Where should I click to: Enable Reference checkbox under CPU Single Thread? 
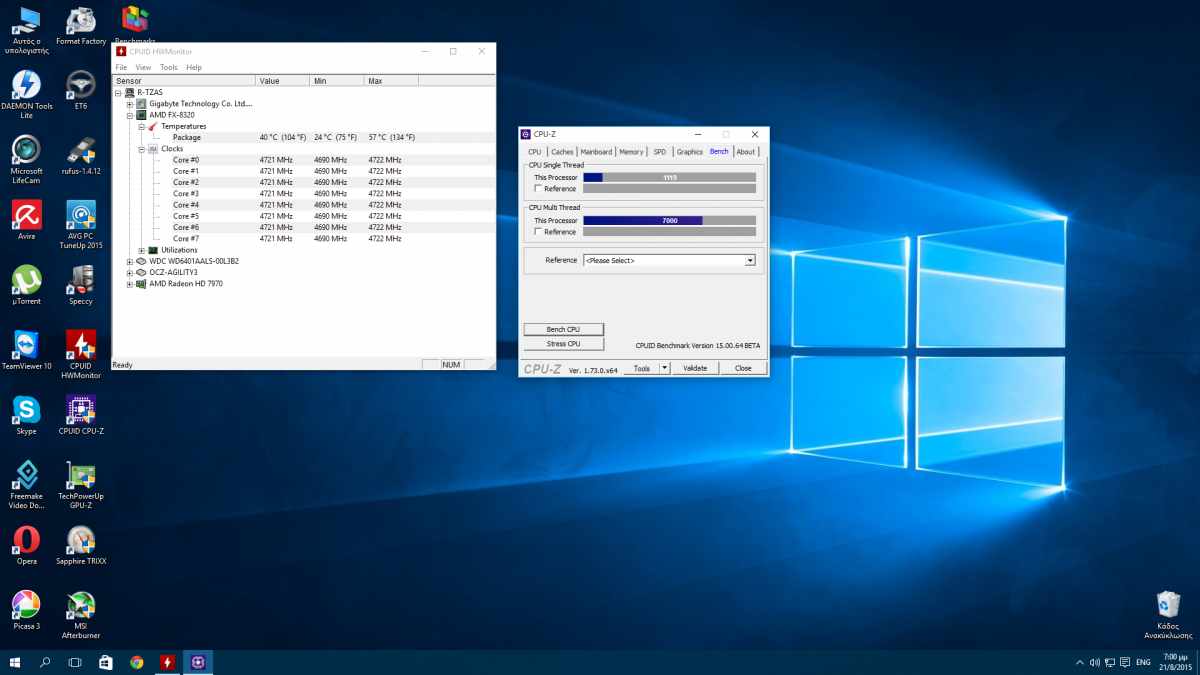point(538,188)
